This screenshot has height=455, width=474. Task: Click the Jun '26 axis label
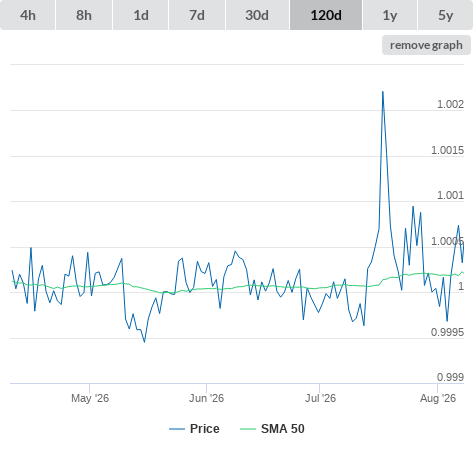[207, 398]
